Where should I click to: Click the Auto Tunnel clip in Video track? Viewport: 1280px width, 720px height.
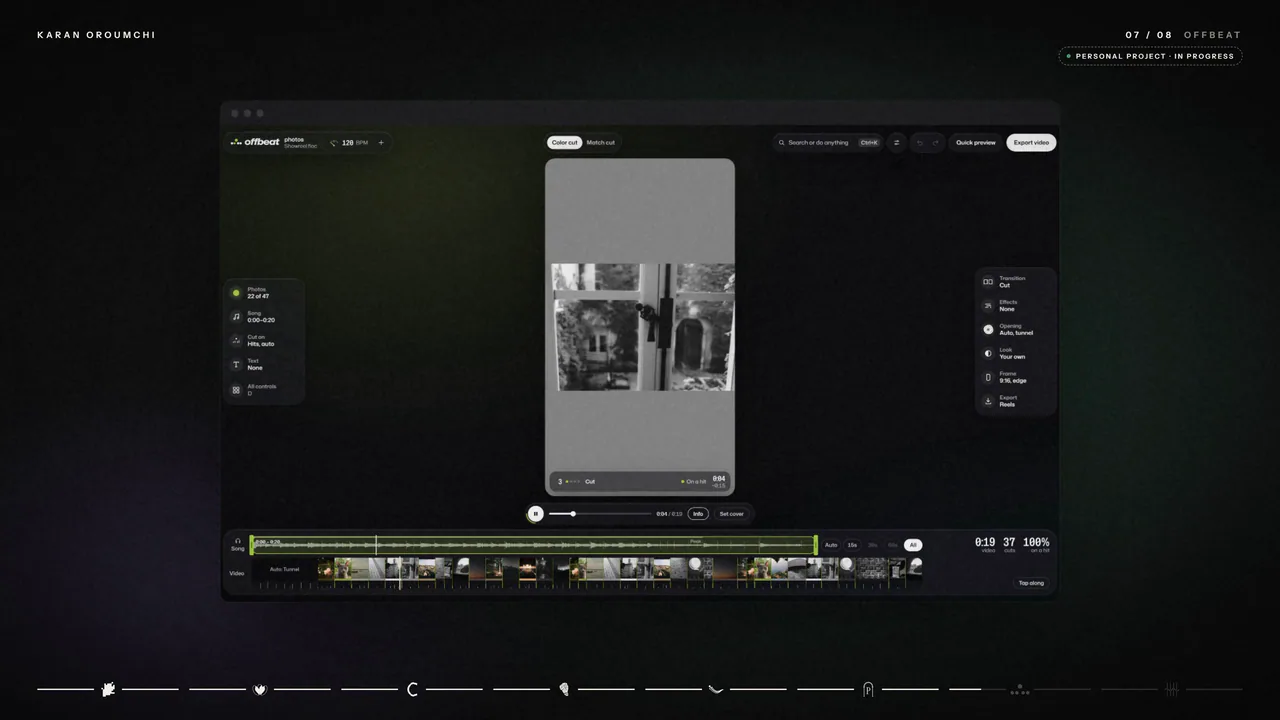[284, 570]
